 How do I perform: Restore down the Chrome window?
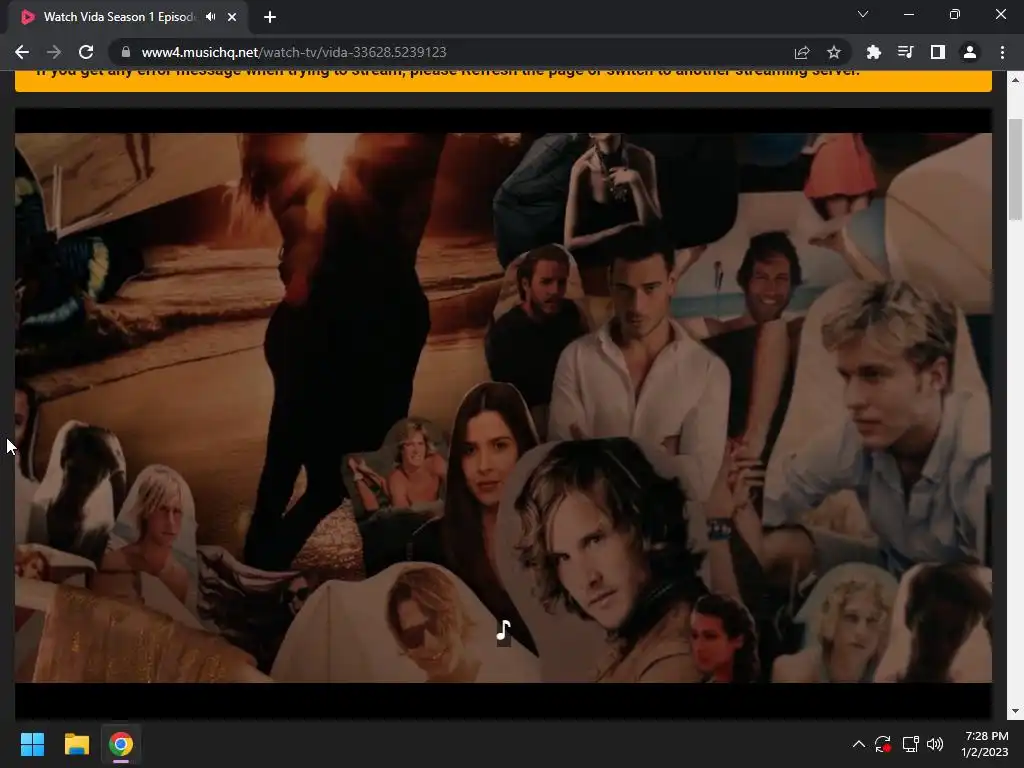955,14
